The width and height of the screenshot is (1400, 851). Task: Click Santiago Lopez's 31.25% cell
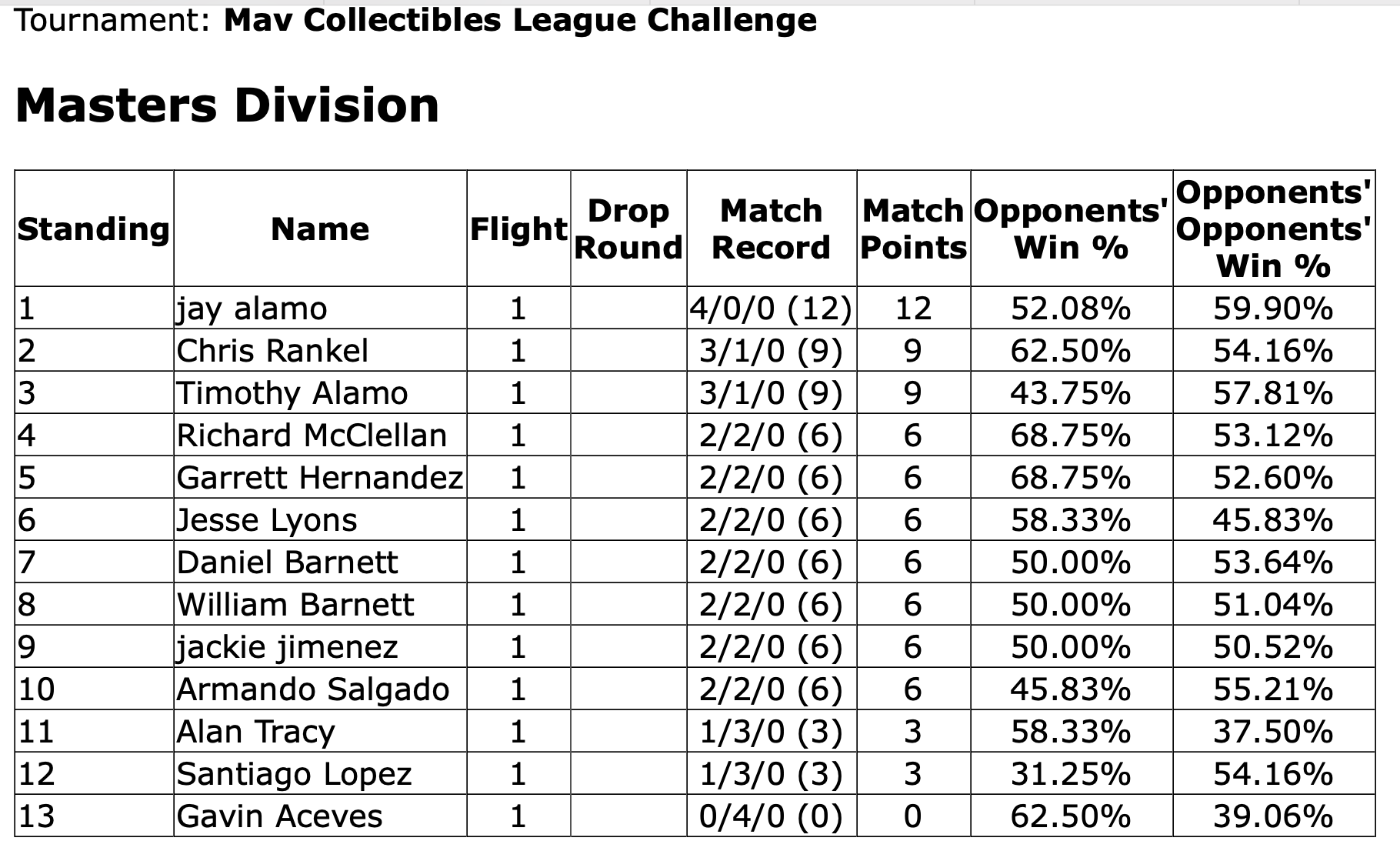point(1071,773)
